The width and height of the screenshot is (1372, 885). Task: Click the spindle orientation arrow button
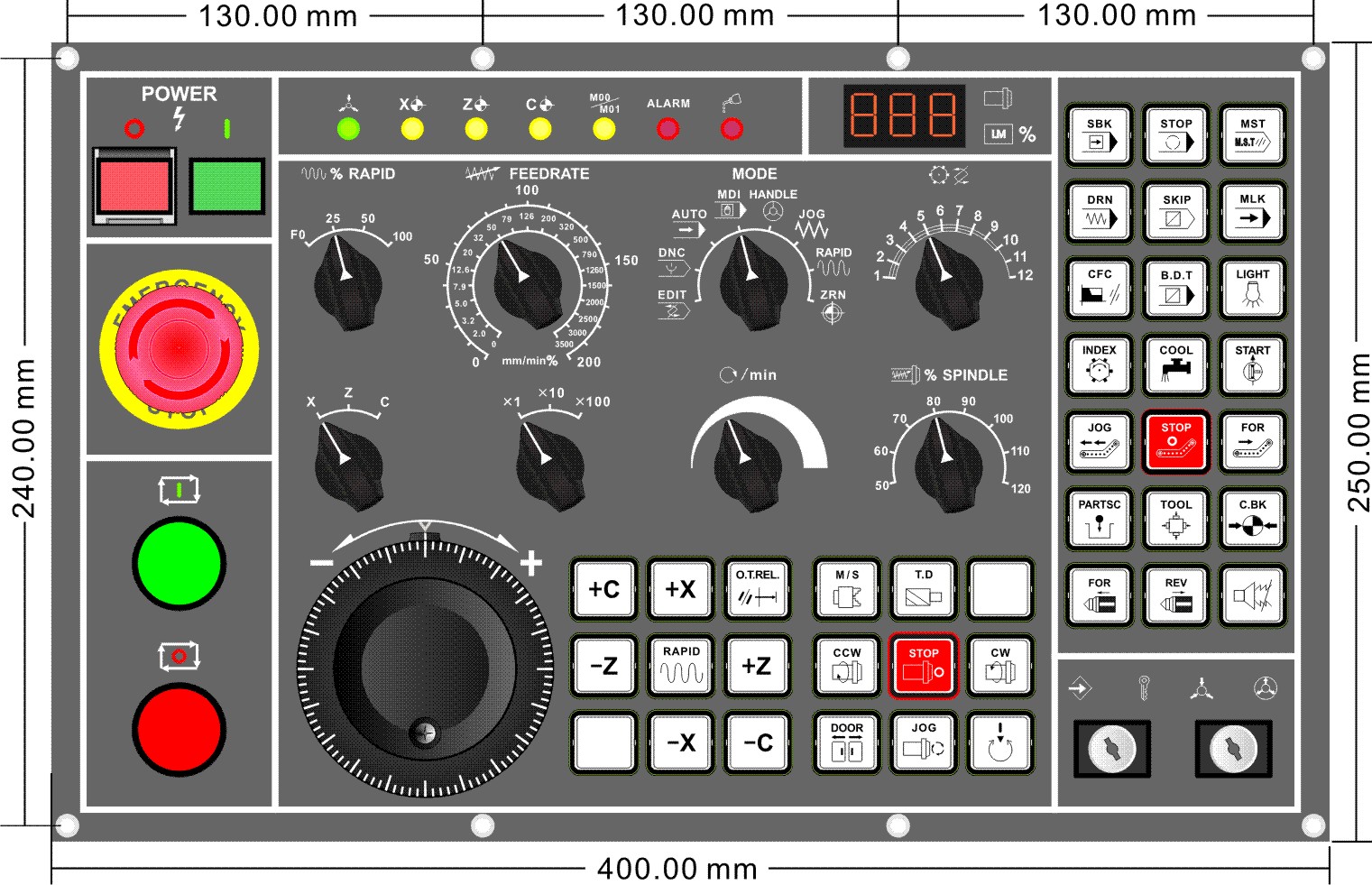tap(1000, 743)
